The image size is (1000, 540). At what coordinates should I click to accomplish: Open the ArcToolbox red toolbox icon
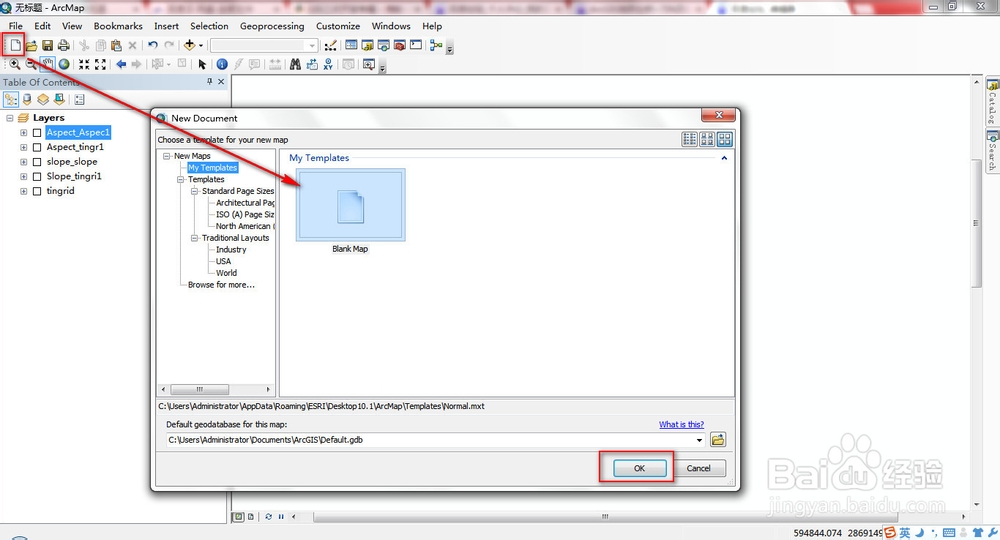(400, 45)
